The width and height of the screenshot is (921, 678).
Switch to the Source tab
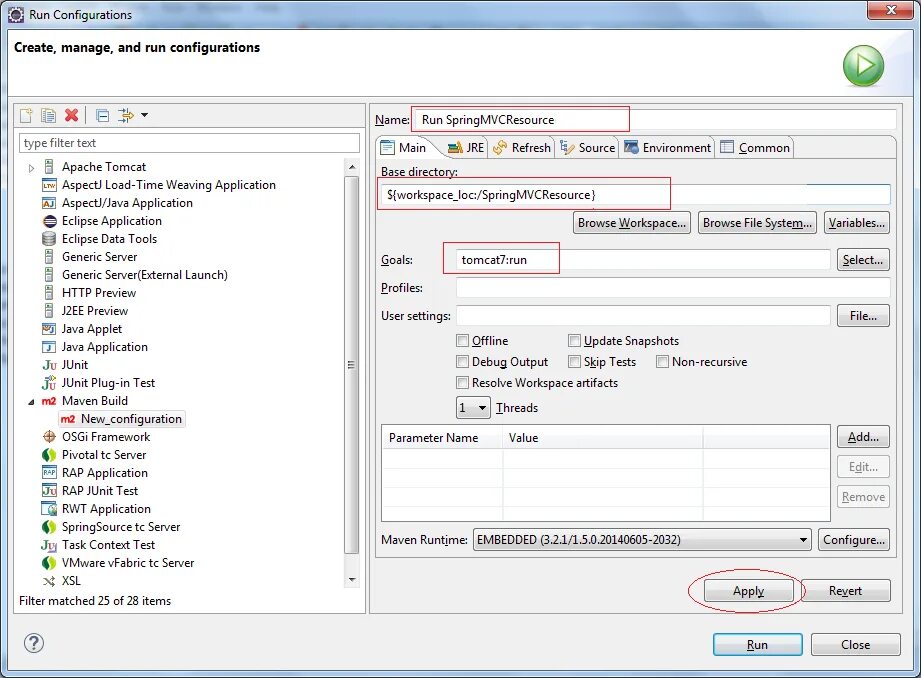point(587,147)
